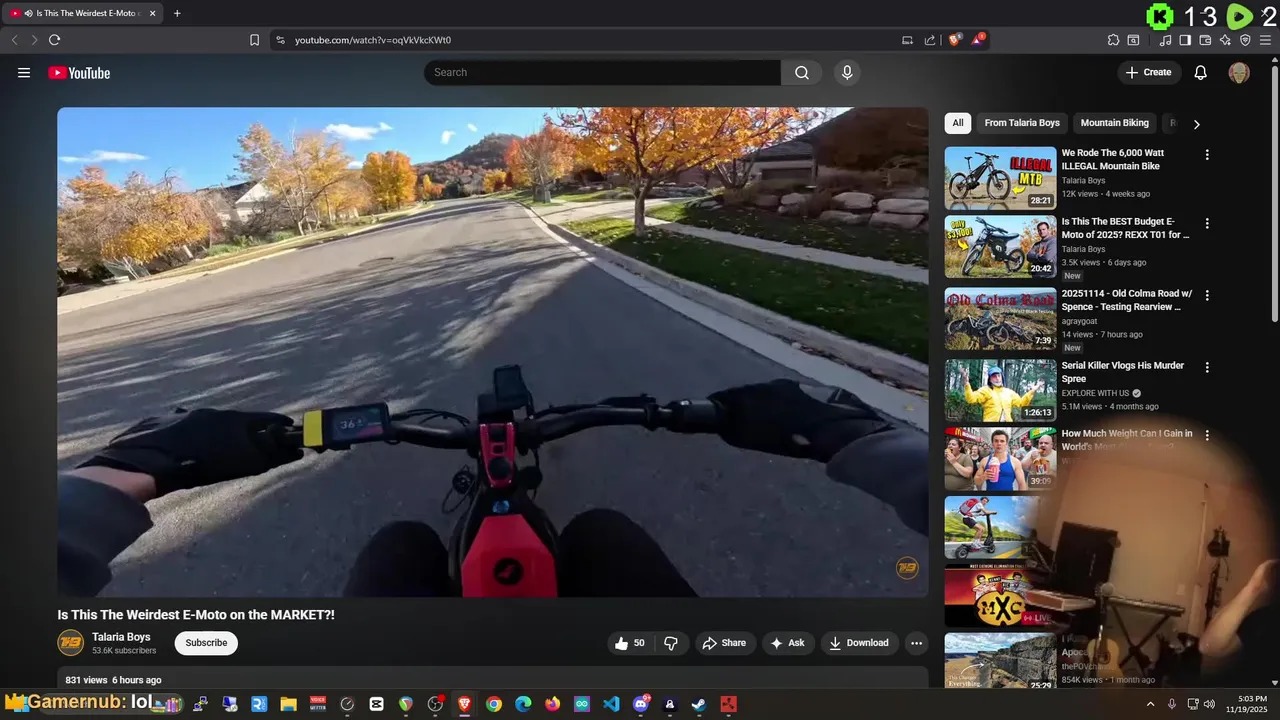This screenshot has height=720, width=1280.
Task: Reload the current page
Action: coord(54,40)
